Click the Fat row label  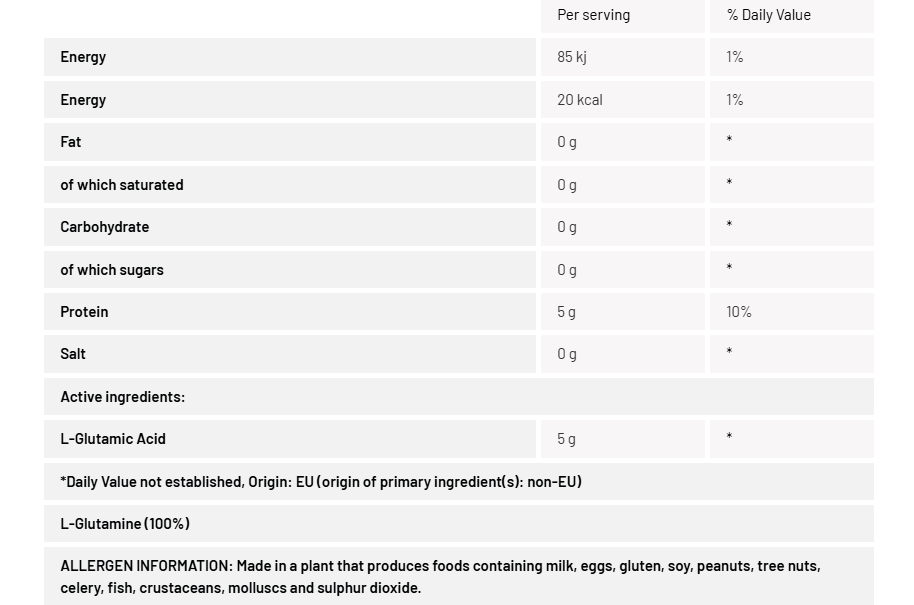[71, 142]
